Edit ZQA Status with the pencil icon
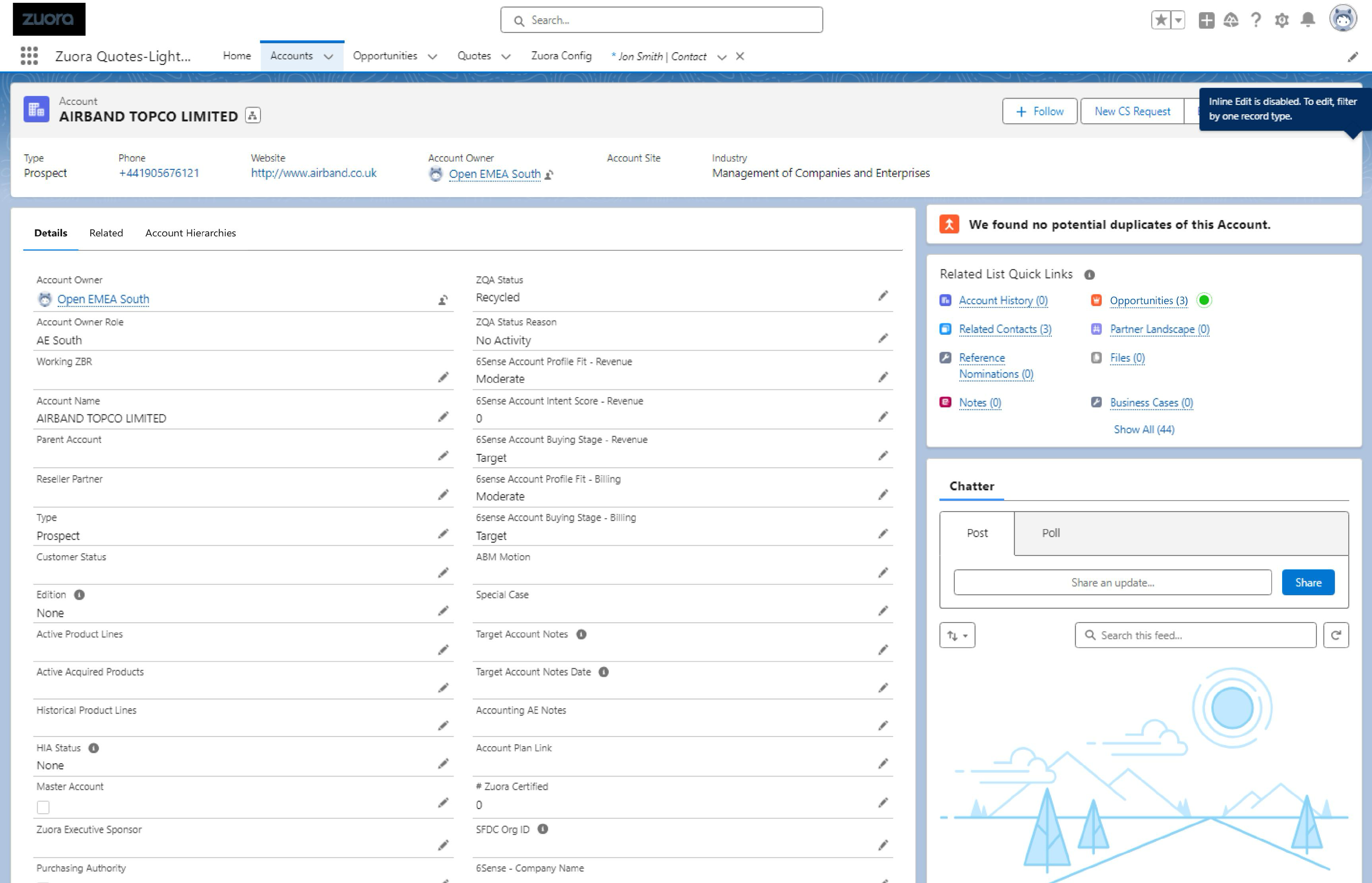 [x=883, y=295]
